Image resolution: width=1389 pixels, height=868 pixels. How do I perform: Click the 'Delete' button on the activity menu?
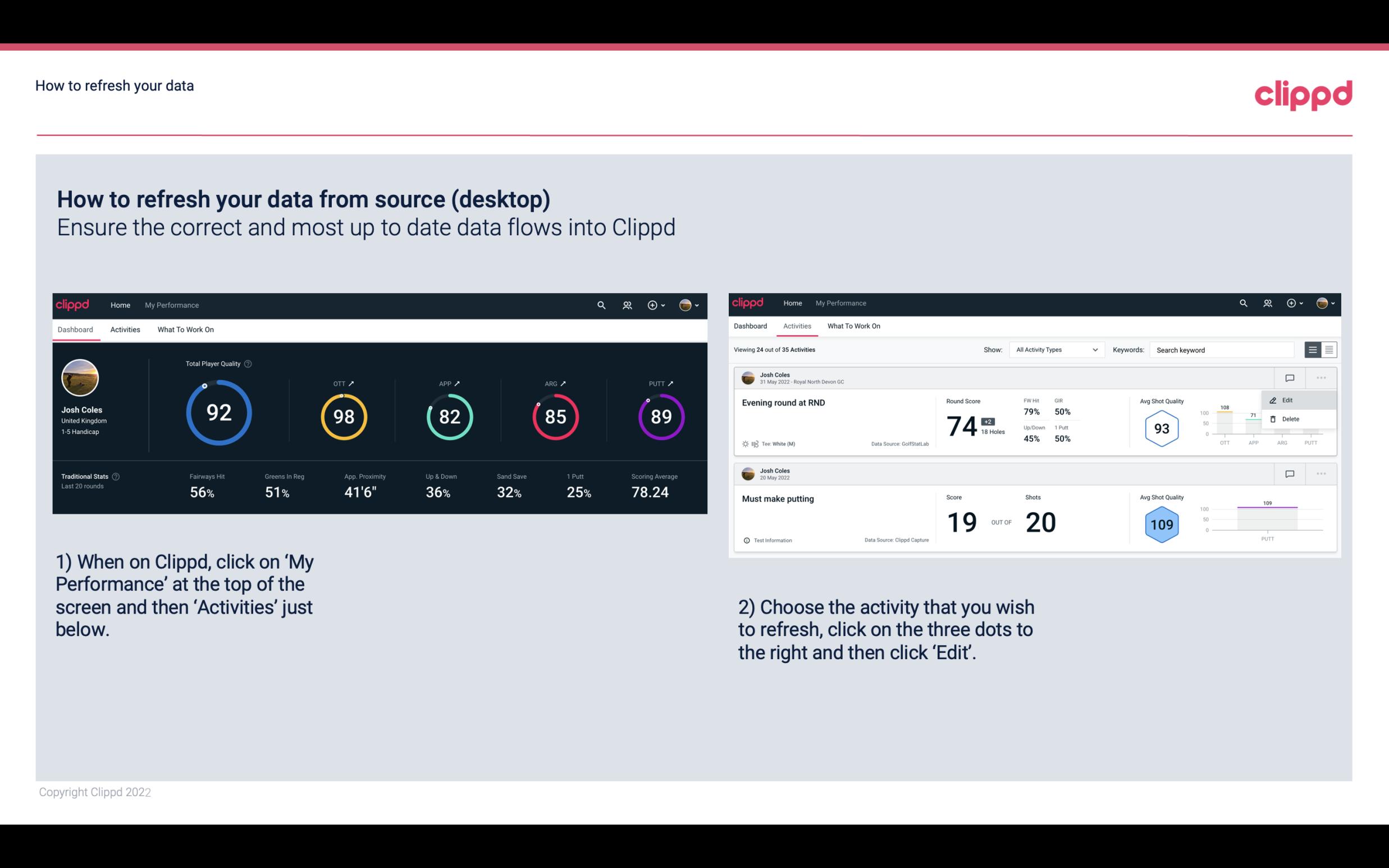pos(1291,419)
